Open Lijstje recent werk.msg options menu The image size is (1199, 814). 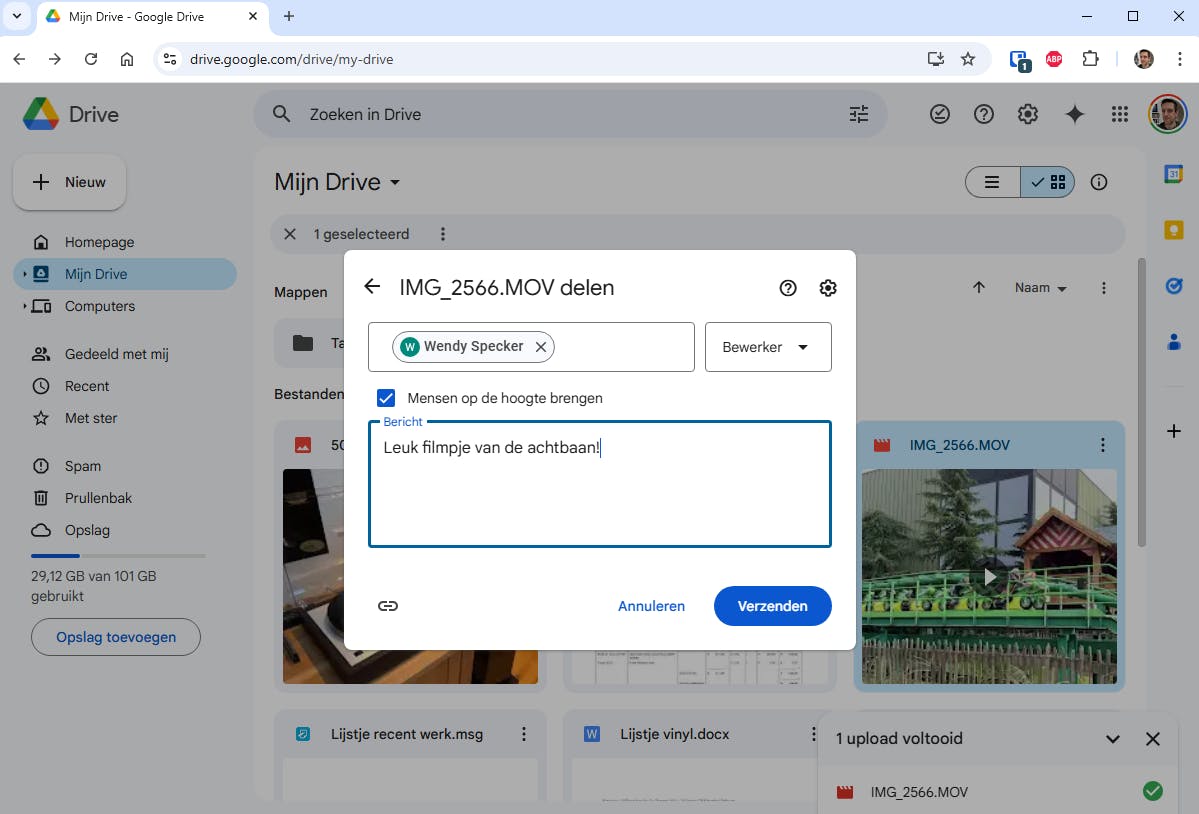[x=524, y=734]
